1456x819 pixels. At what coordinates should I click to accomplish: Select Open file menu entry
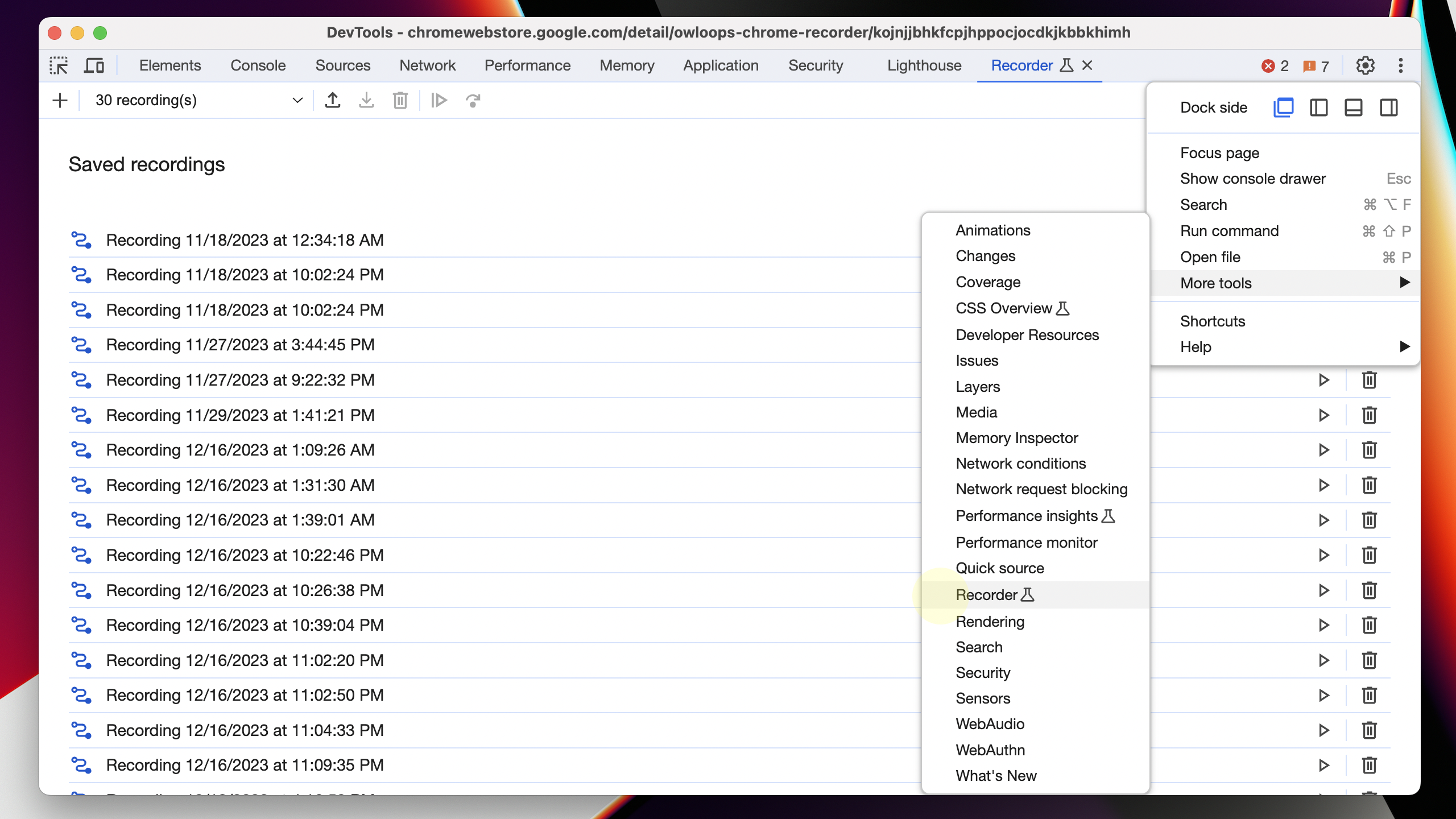click(x=1284, y=257)
